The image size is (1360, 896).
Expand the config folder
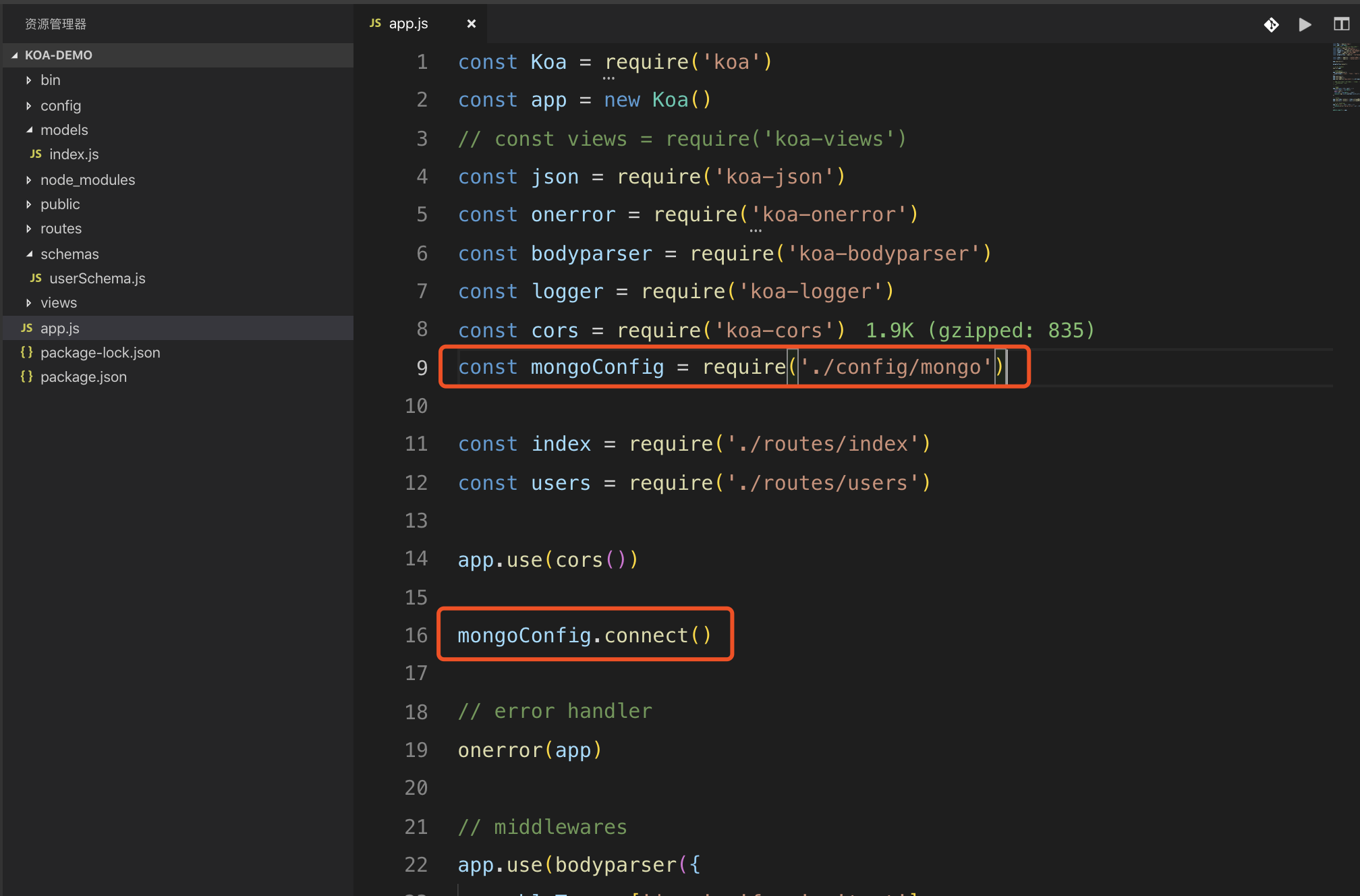(x=29, y=106)
